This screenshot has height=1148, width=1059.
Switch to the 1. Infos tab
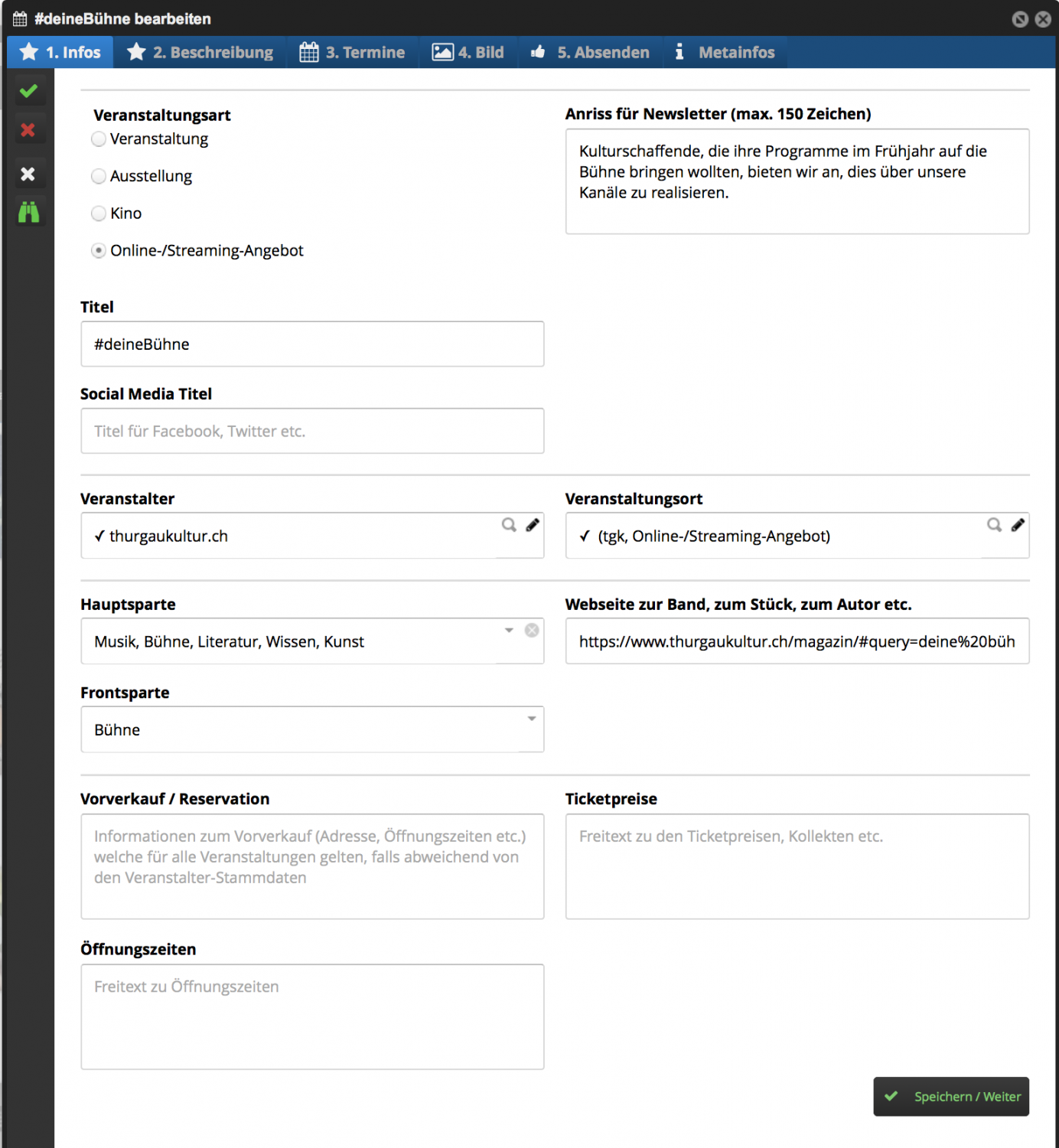[x=60, y=52]
